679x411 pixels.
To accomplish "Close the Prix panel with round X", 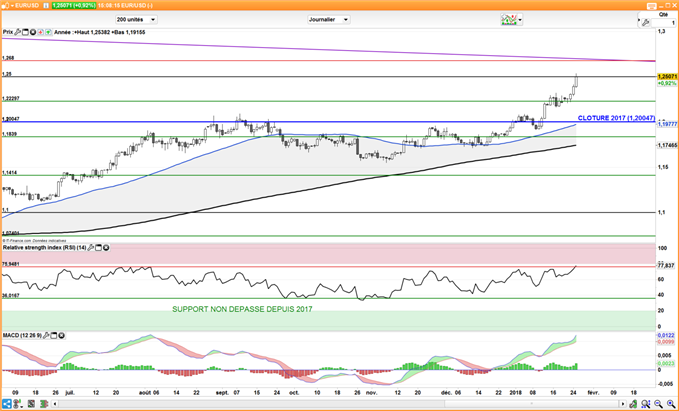I will pos(33,32).
